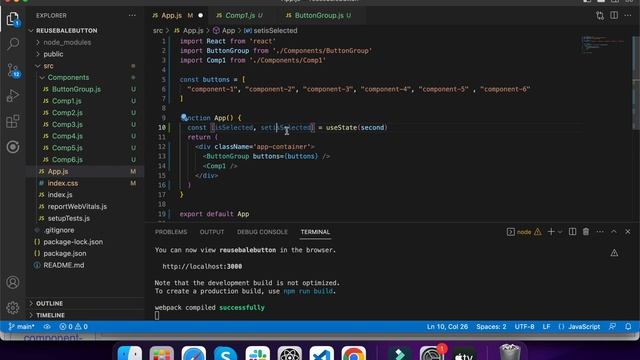
Task: Split the editor to the right
Action: 614,16
